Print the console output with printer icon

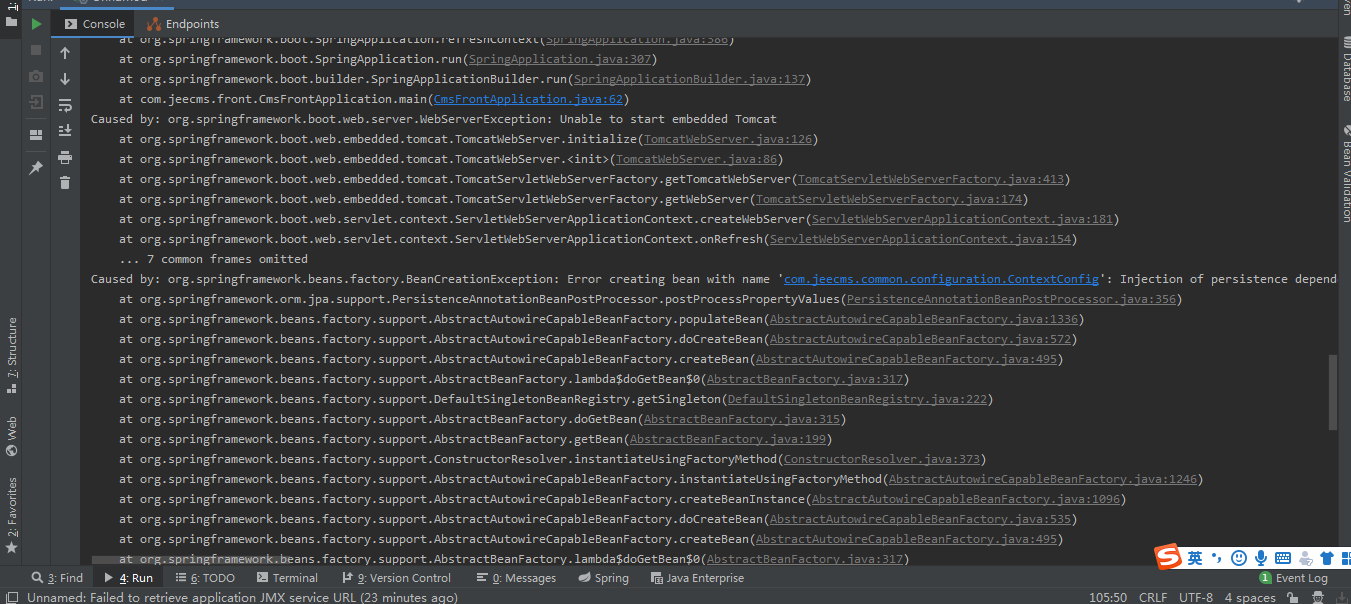point(65,157)
